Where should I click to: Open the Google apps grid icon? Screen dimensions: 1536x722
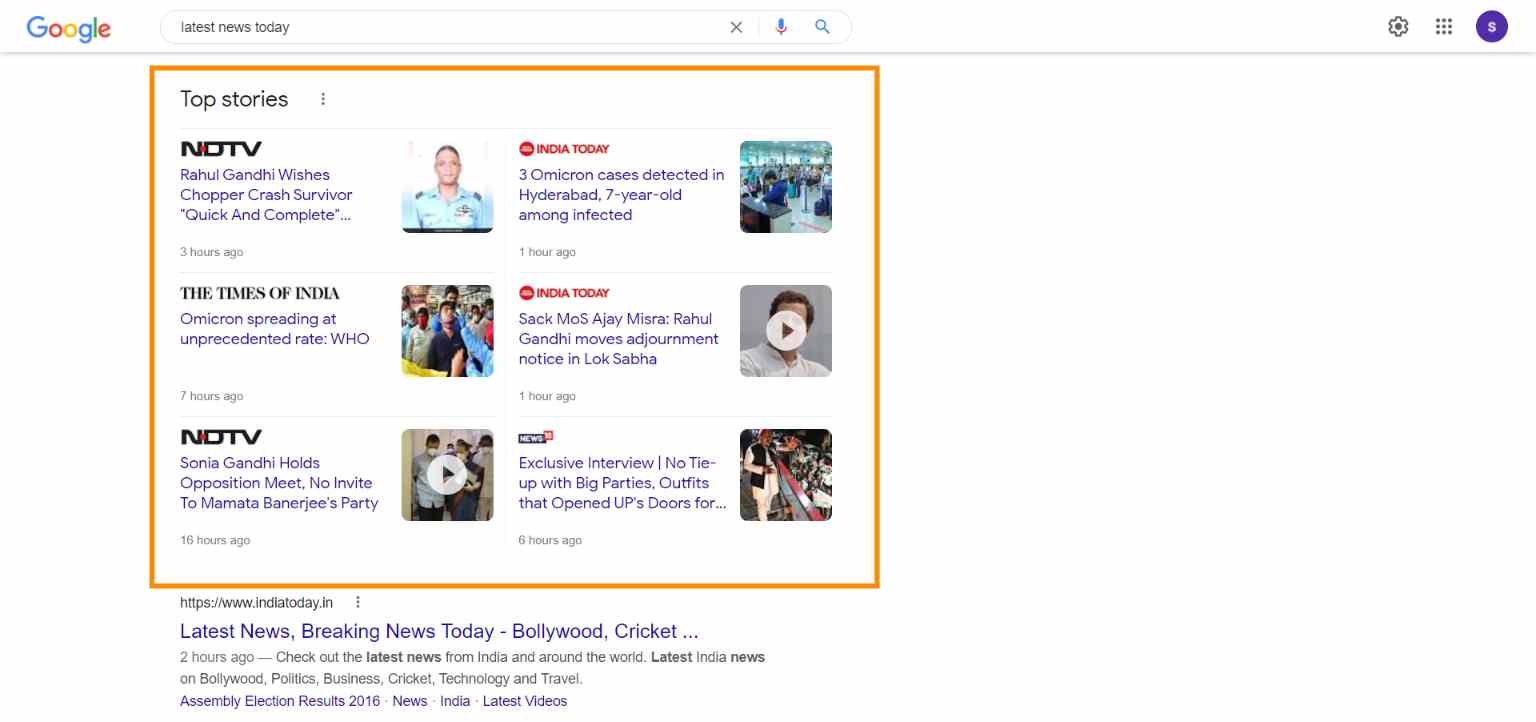pyautogui.click(x=1444, y=26)
